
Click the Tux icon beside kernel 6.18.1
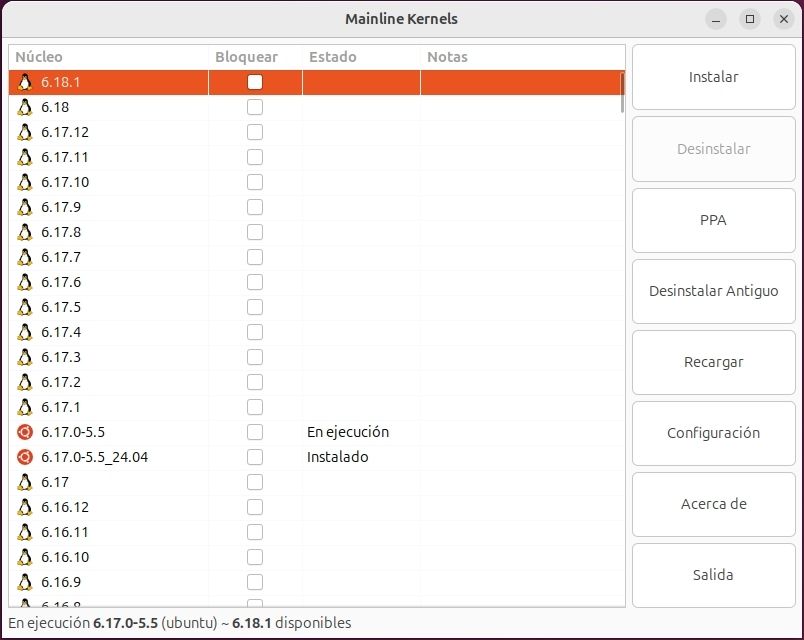click(24, 82)
